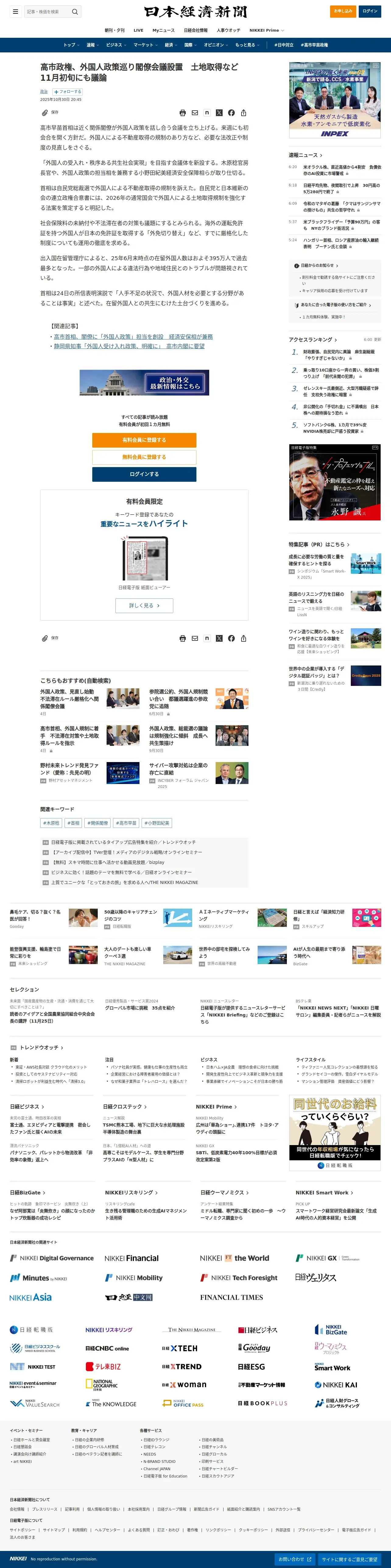Open the LIVE menu item
391x1568 pixels.
[x=139, y=30]
